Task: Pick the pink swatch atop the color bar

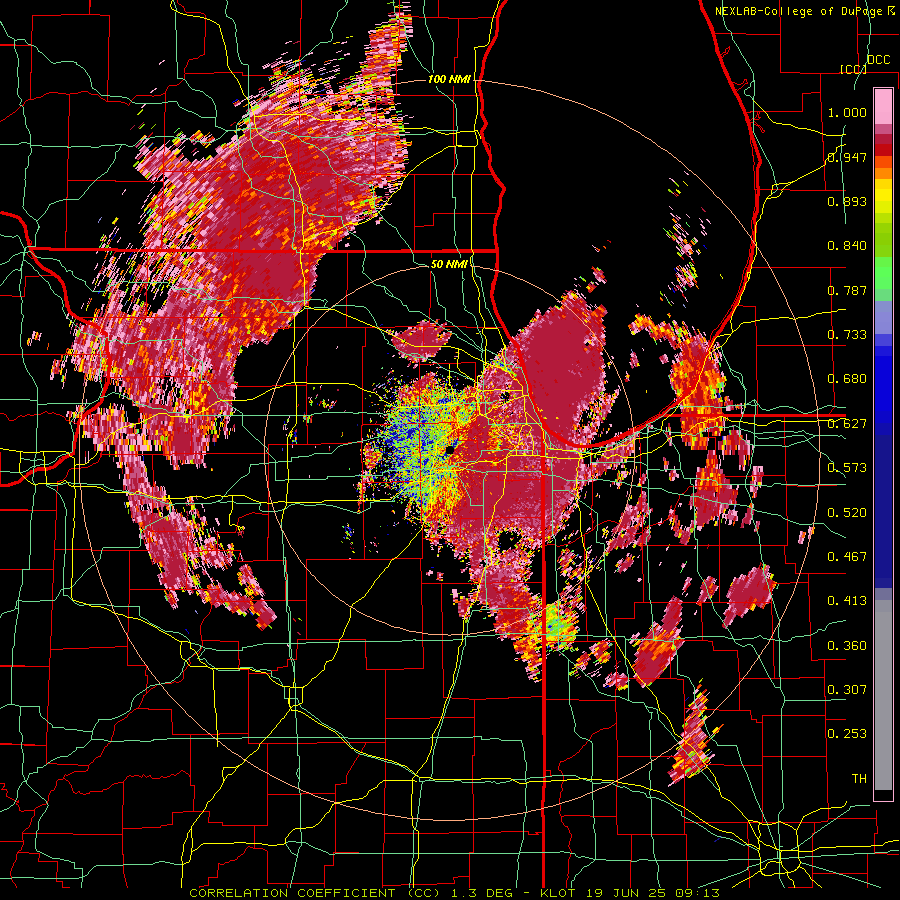Action: pyautogui.click(x=883, y=106)
